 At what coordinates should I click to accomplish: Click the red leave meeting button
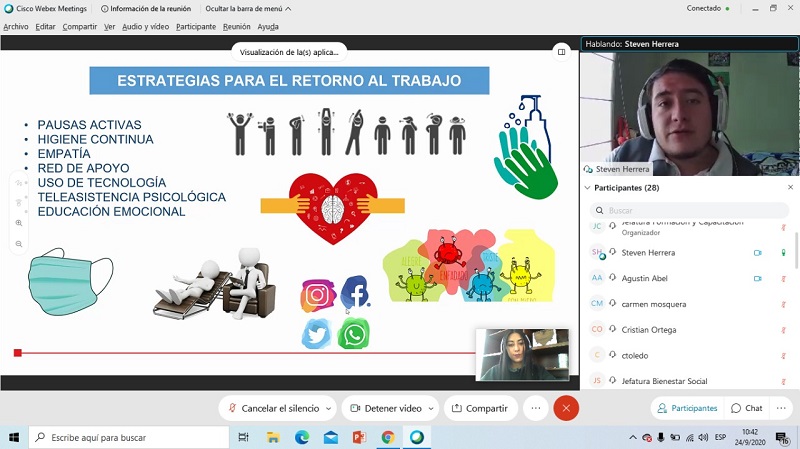[566, 408]
